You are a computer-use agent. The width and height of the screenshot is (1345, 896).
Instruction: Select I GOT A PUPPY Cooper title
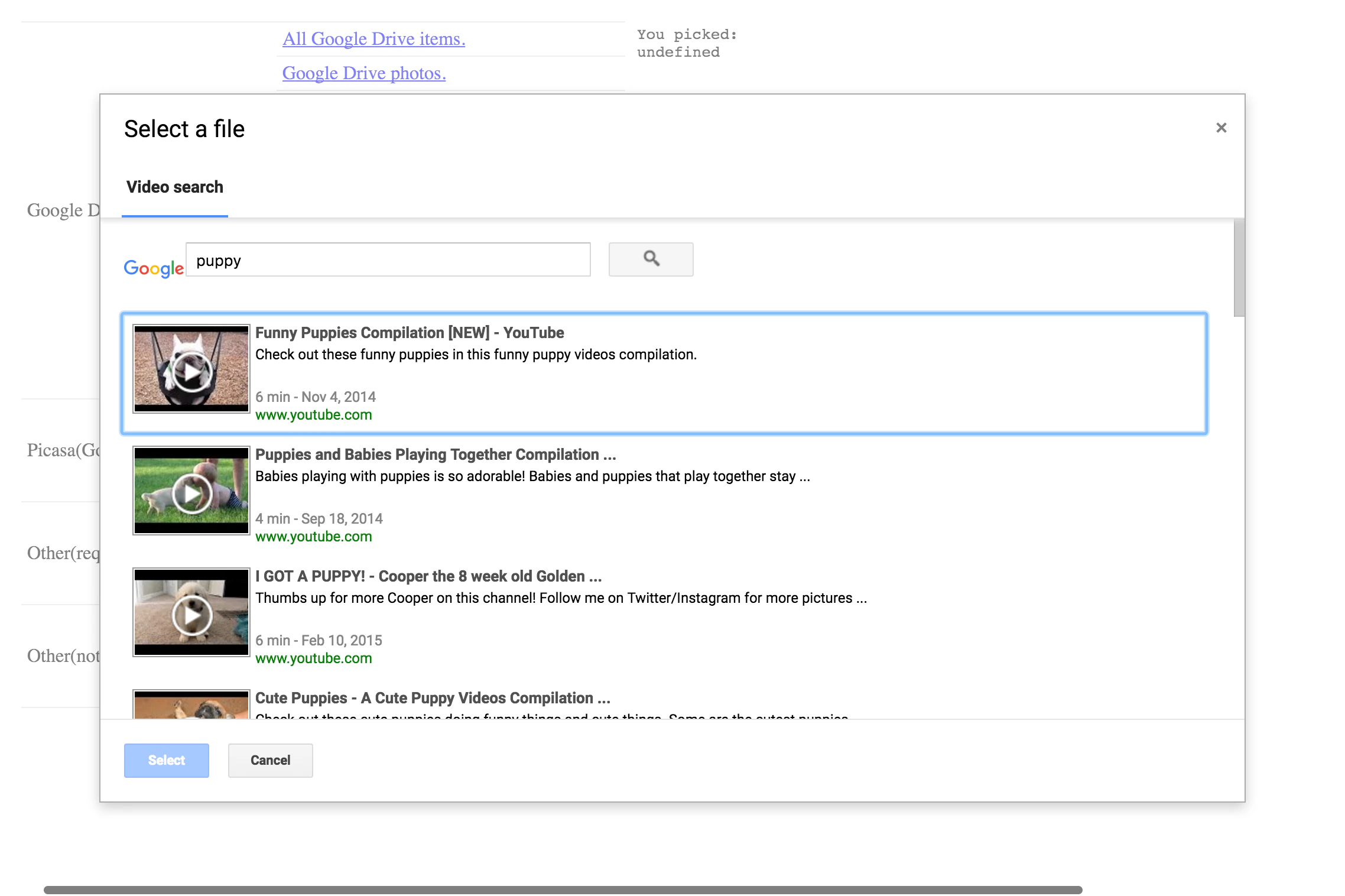coord(428,576)
